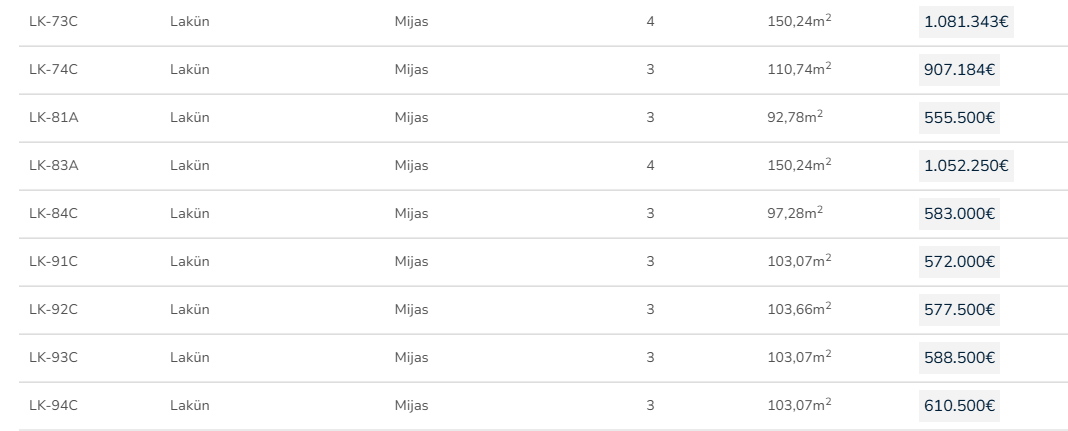This screenshot has width=1068, height=431.
Task: Click the LK-81A property reference
Action: (53, 117)
